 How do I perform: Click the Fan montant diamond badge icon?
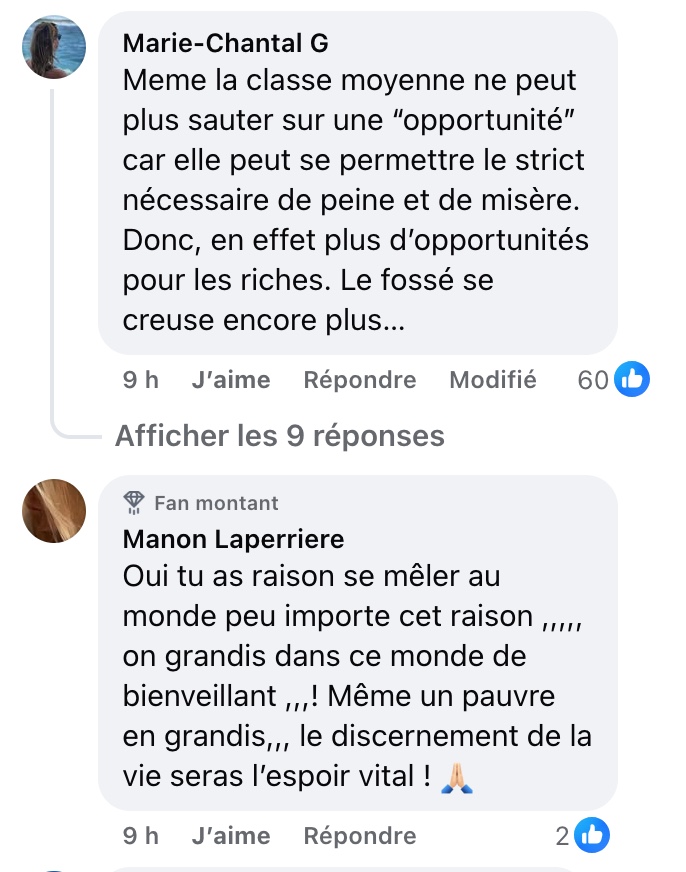pyautogui.click(x=134, y=502)
